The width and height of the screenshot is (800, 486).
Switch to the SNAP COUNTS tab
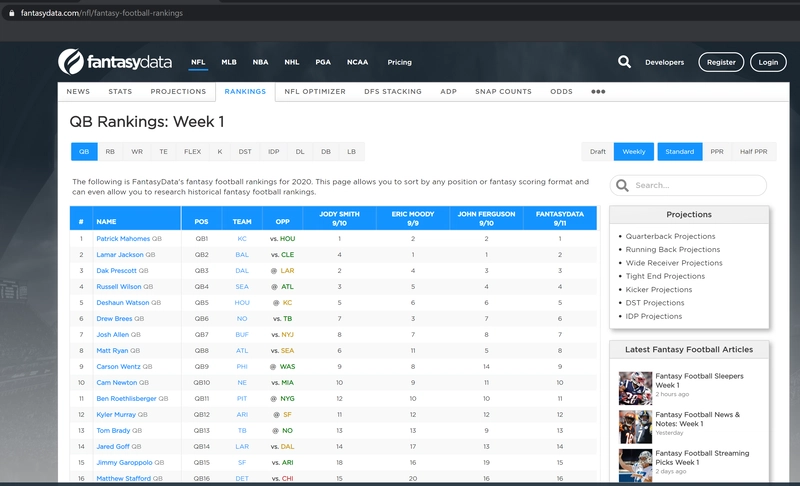[x=503, y=92]
